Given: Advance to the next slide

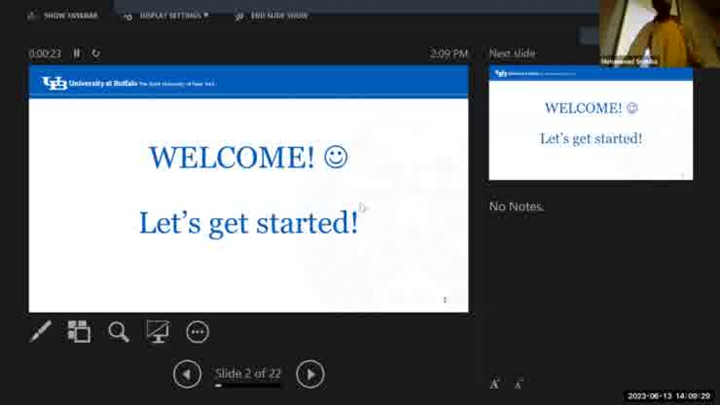Looking at the screenshot, I should tap(310, 374).
